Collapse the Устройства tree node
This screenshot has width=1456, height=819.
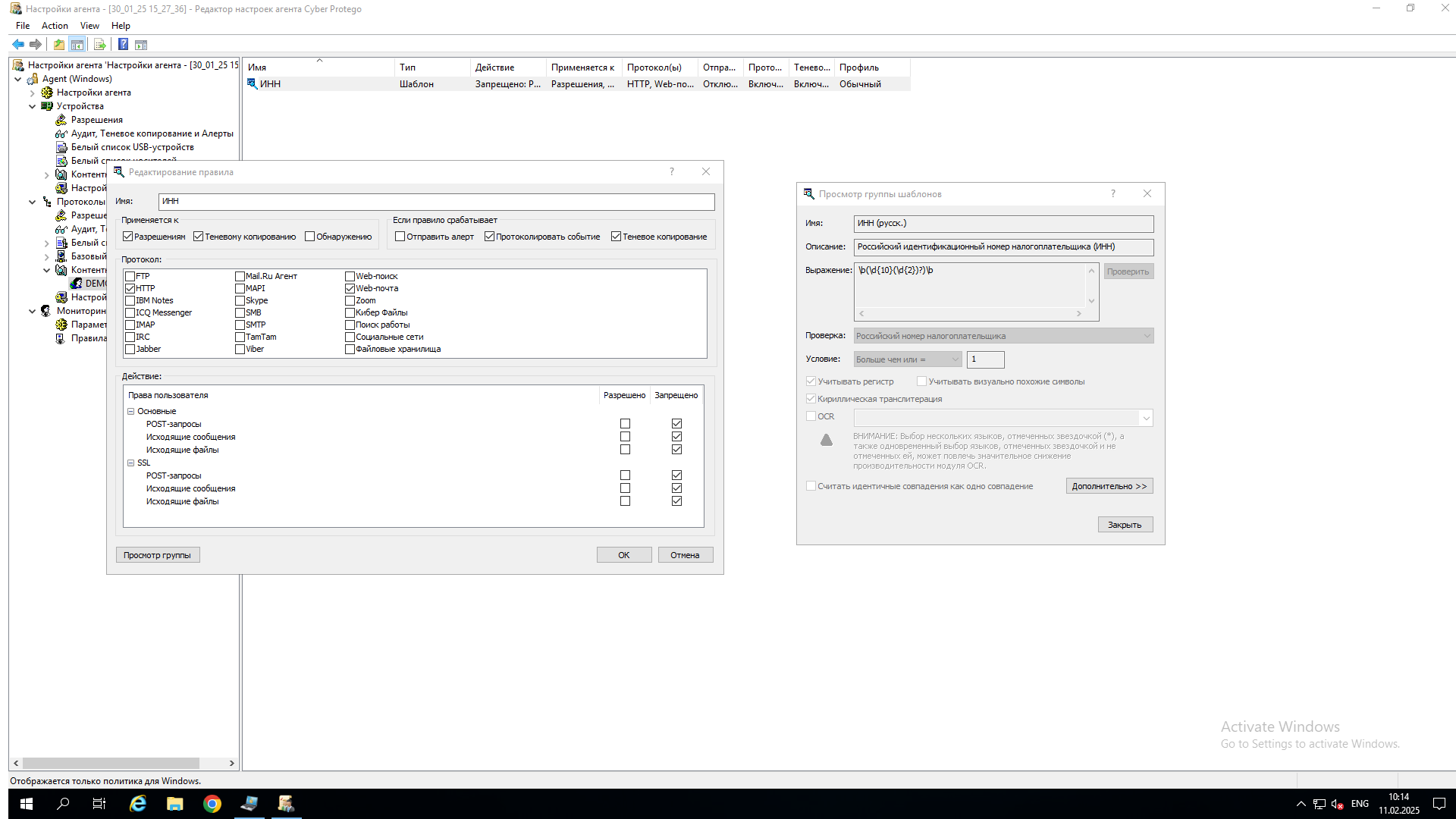point(32,106)
